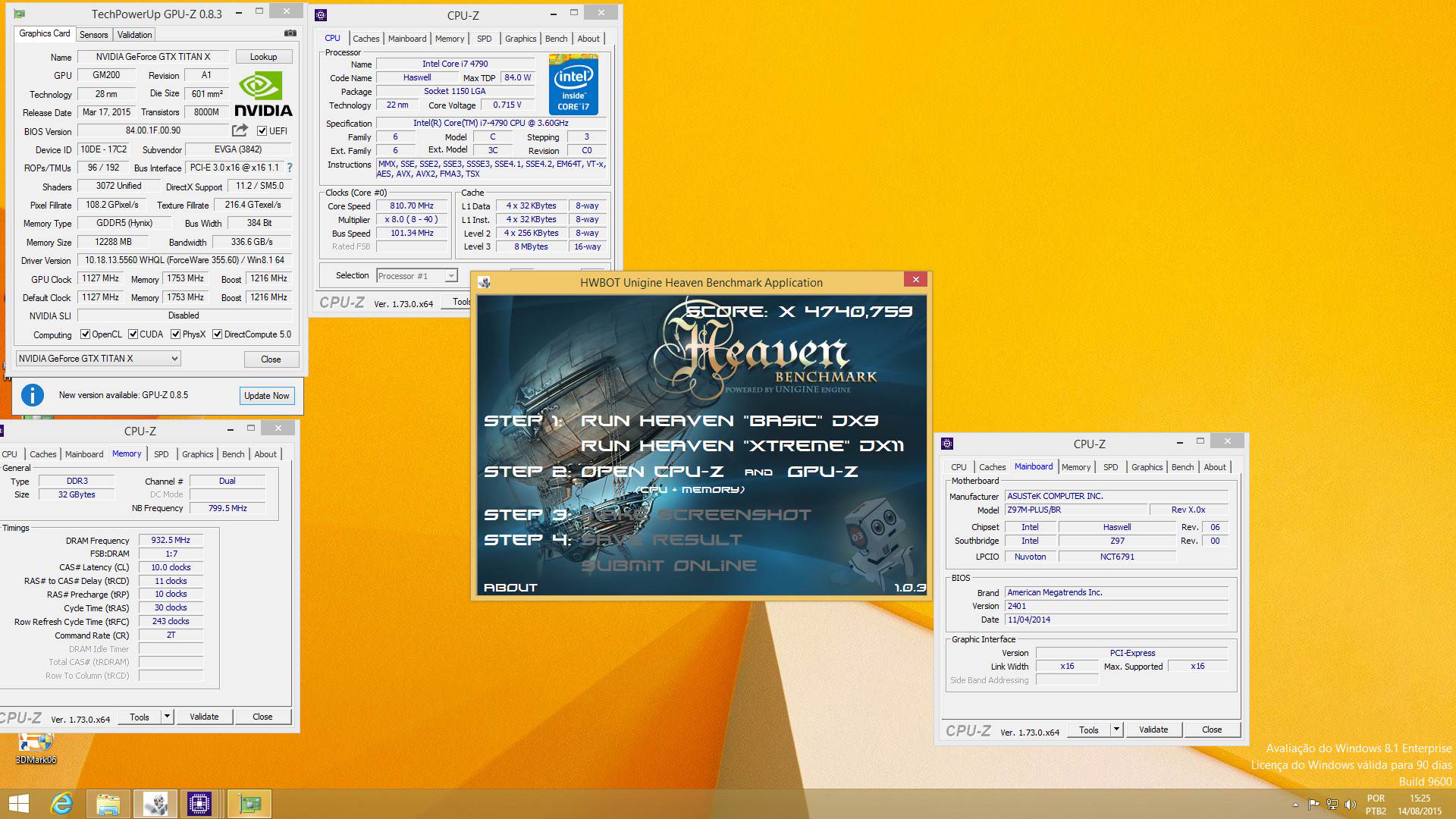1456x819 pixels.
Task: Click the network tray icon
Action: (1332, 805)
